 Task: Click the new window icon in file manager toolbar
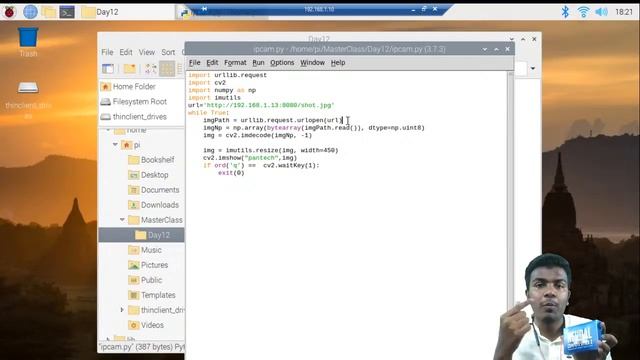click(x=108, y=69)
